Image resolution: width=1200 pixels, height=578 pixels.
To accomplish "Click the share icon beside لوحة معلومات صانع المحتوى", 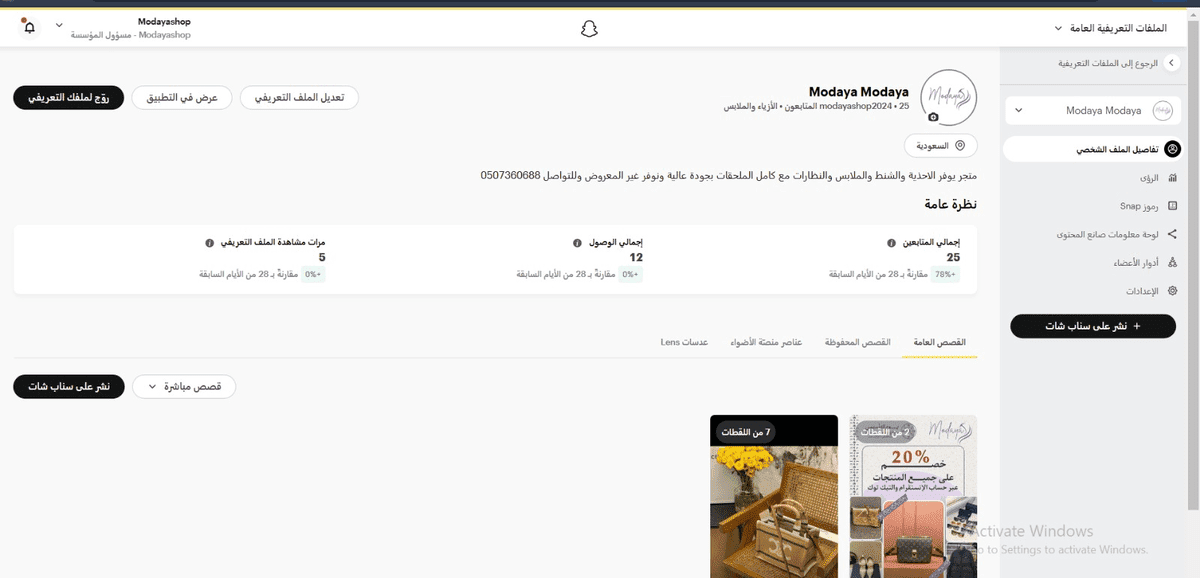I will click(x=1172, y=234).
